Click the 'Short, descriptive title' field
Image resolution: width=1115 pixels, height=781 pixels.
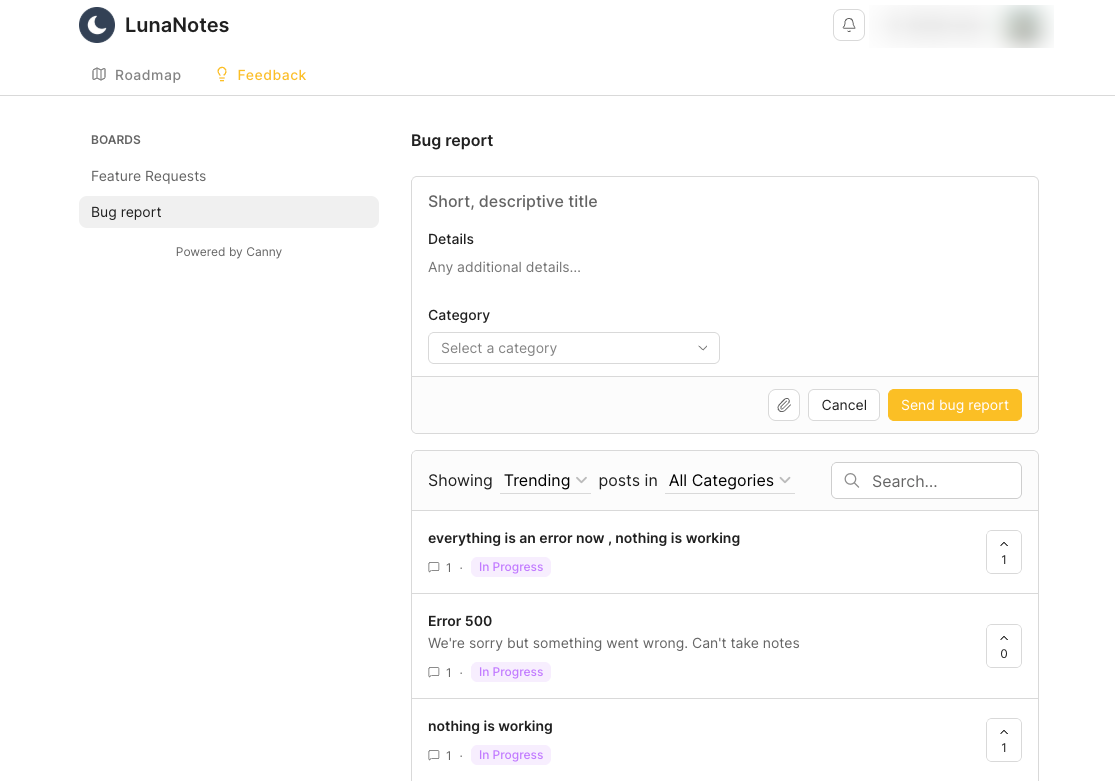click(724, 201)
